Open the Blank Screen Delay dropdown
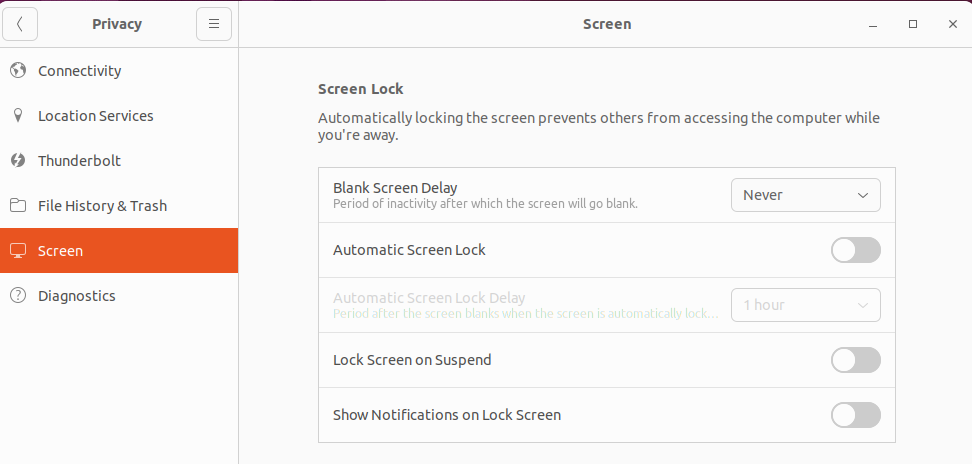Viewport: 972px width, 464px height. 805,195
